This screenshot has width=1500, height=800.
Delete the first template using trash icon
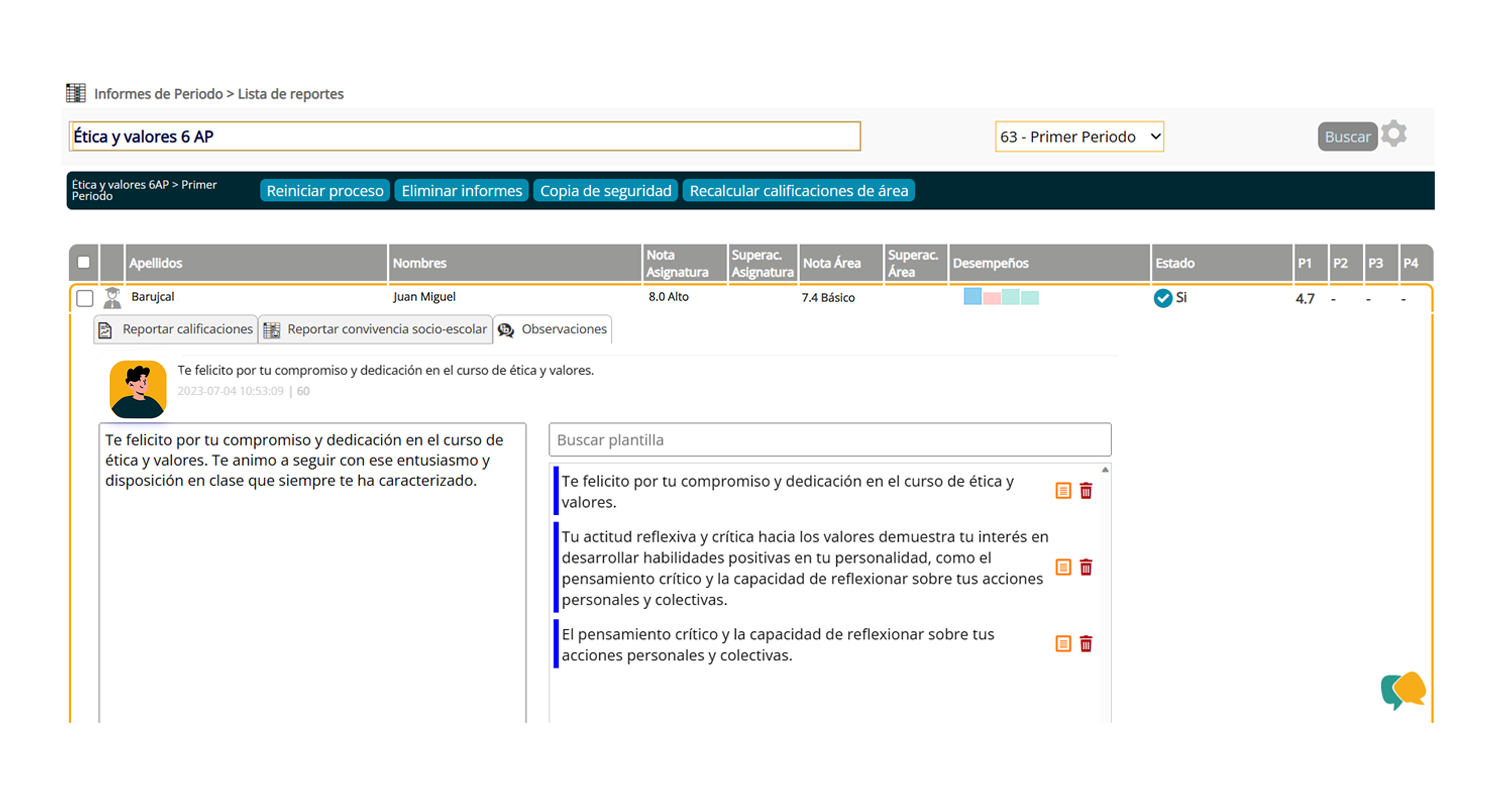click(x=1086, y=491)
